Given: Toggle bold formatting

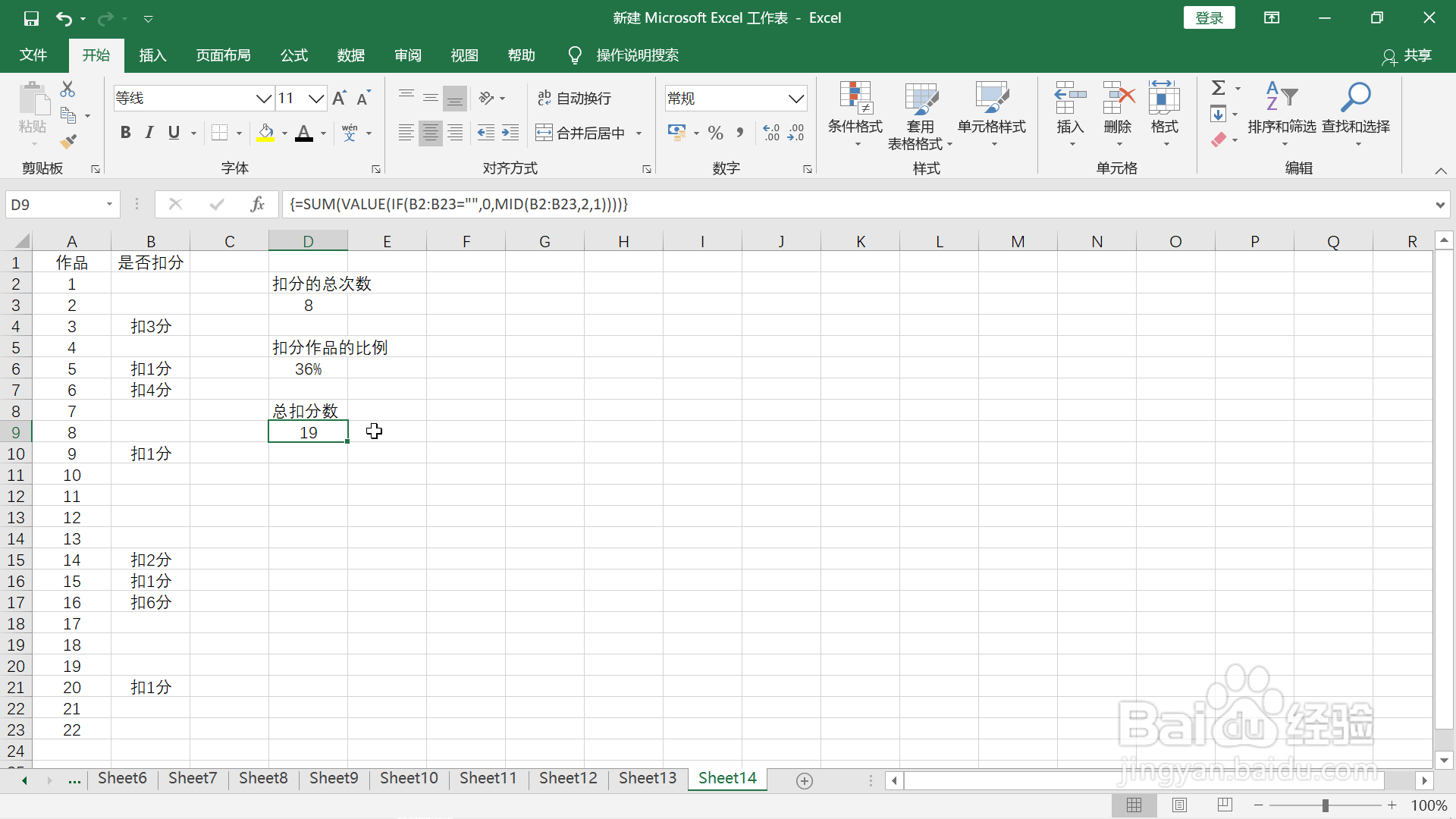Looking at the screenshot, I should (125, 133).
